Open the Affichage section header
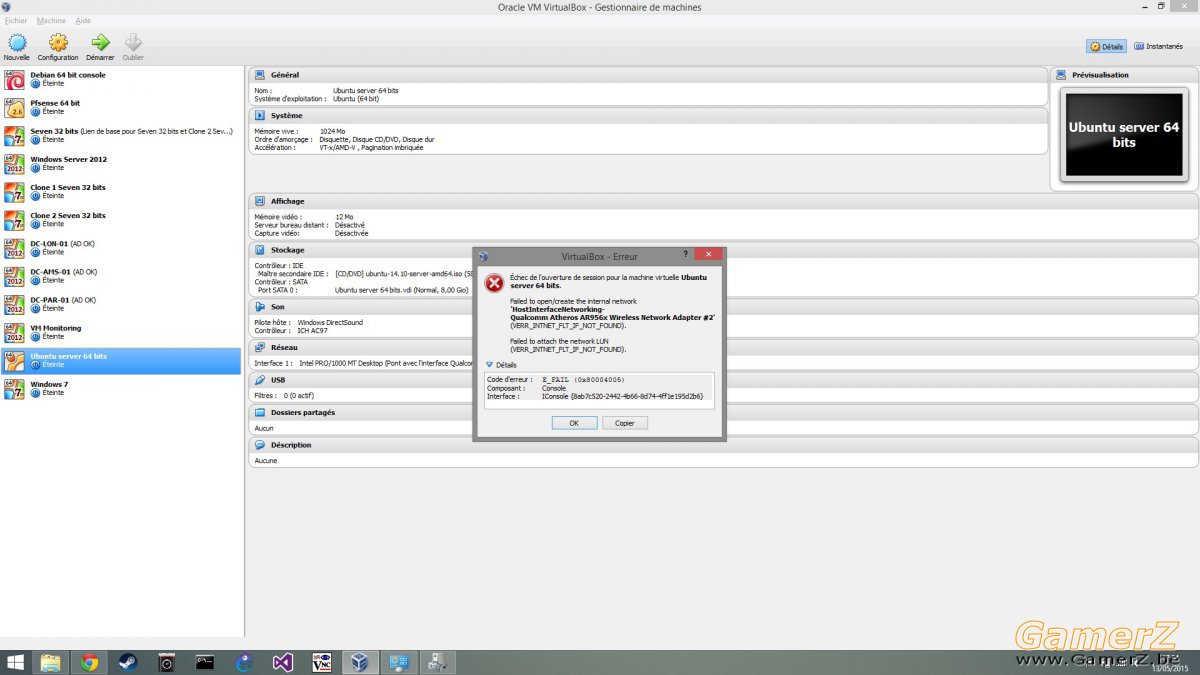 coord(723,201)
